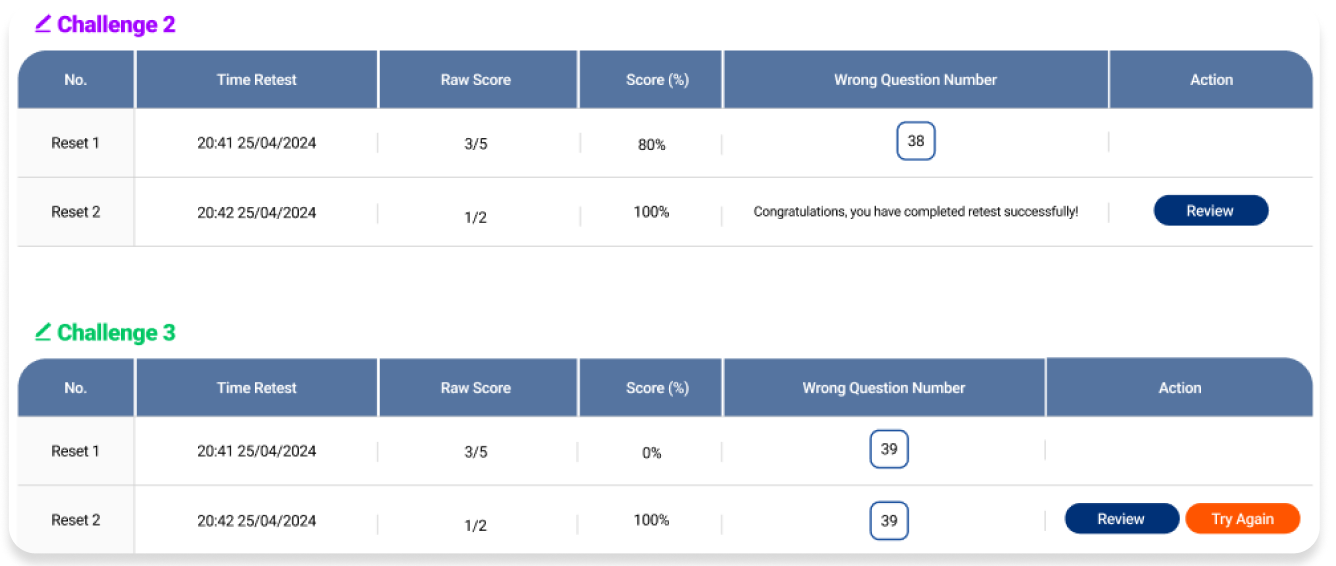Image resolution: width=1336 pixels, height=566 pixels.
Task: Select question 39 badge in Reset 2 row
Action: coord(889,520)
